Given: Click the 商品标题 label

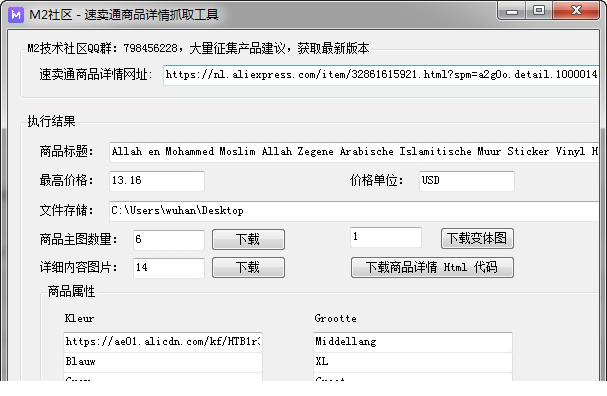Looking at the screenshot, I should [66, 151].
